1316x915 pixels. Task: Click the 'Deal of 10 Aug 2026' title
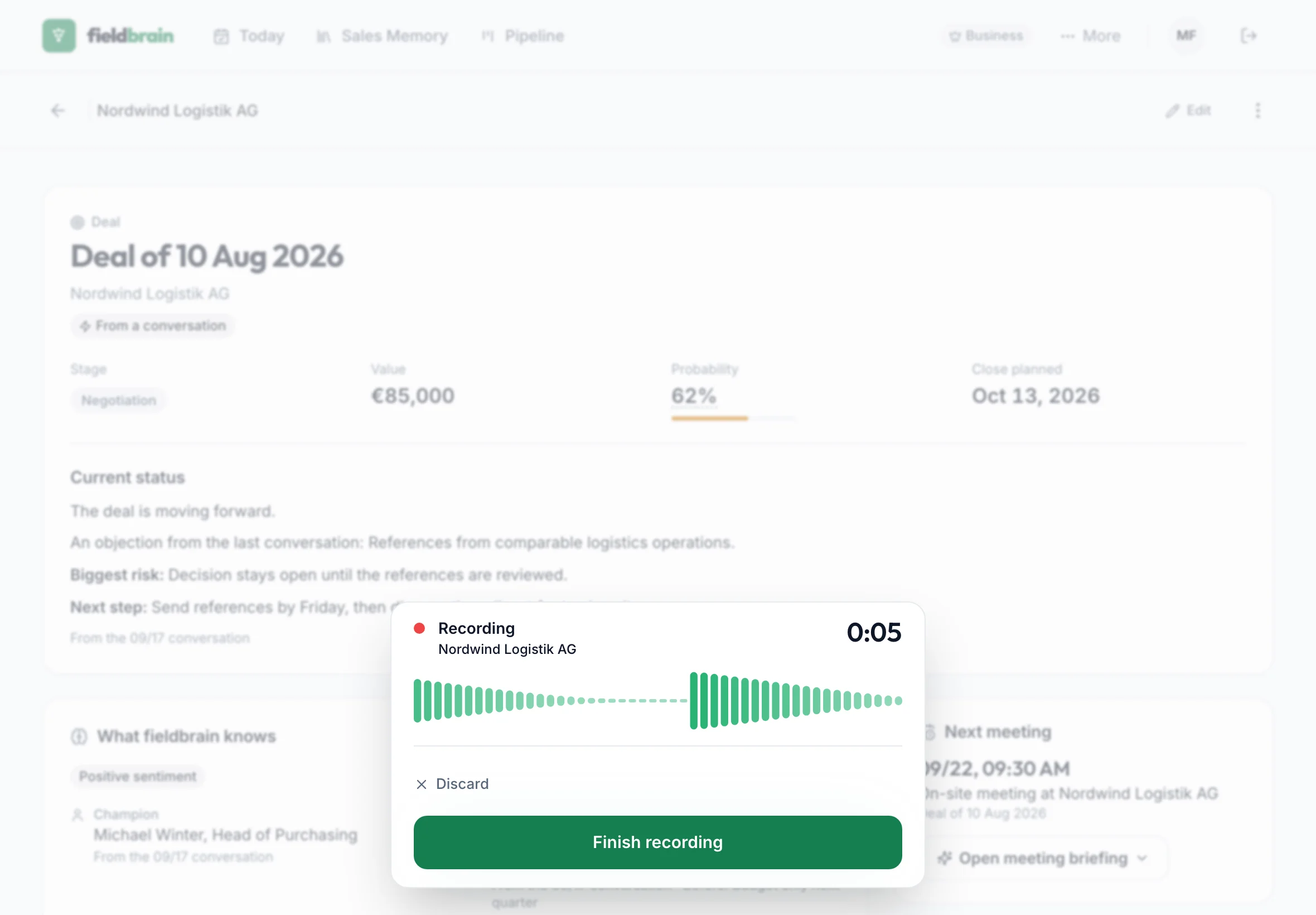[x=207, y=256]
